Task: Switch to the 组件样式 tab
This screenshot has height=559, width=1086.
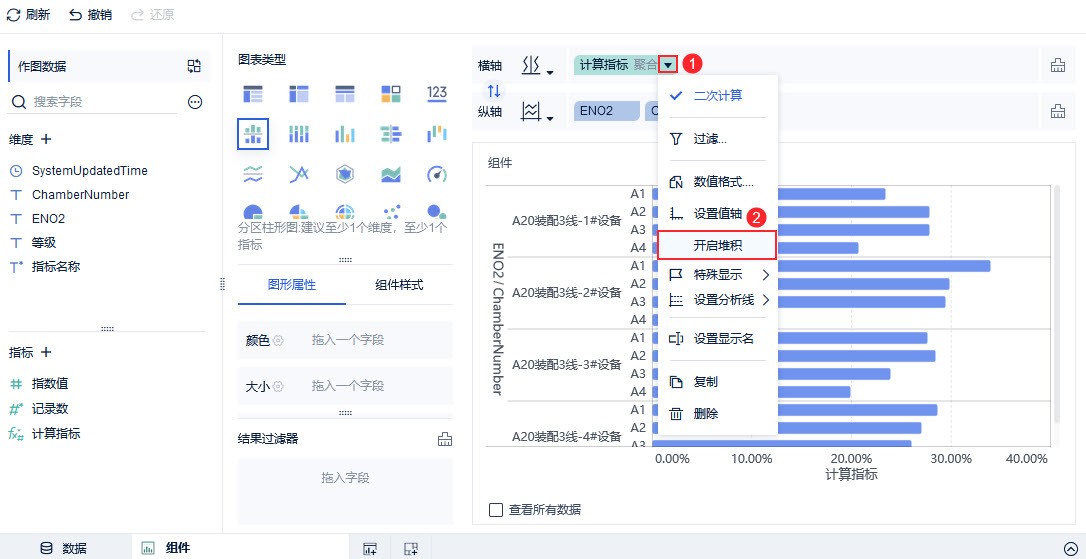Action: pyautogui.click(x=398, y=285)
